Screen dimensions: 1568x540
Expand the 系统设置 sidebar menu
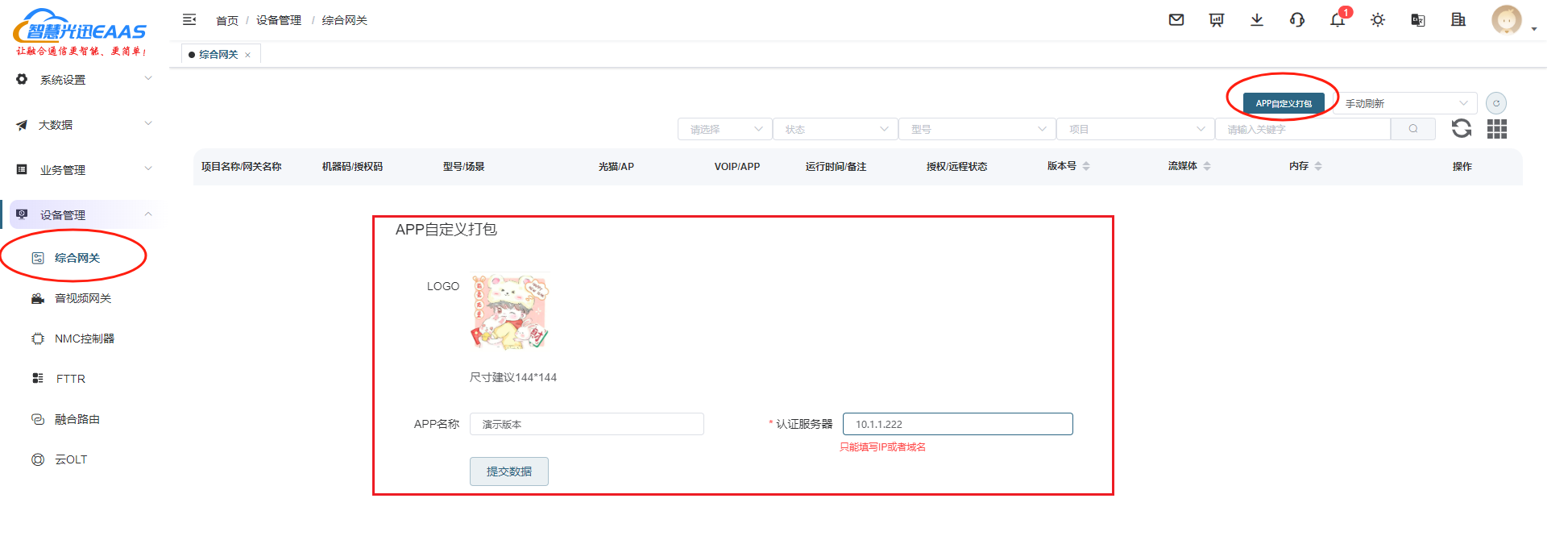click(x=83, y=80)
